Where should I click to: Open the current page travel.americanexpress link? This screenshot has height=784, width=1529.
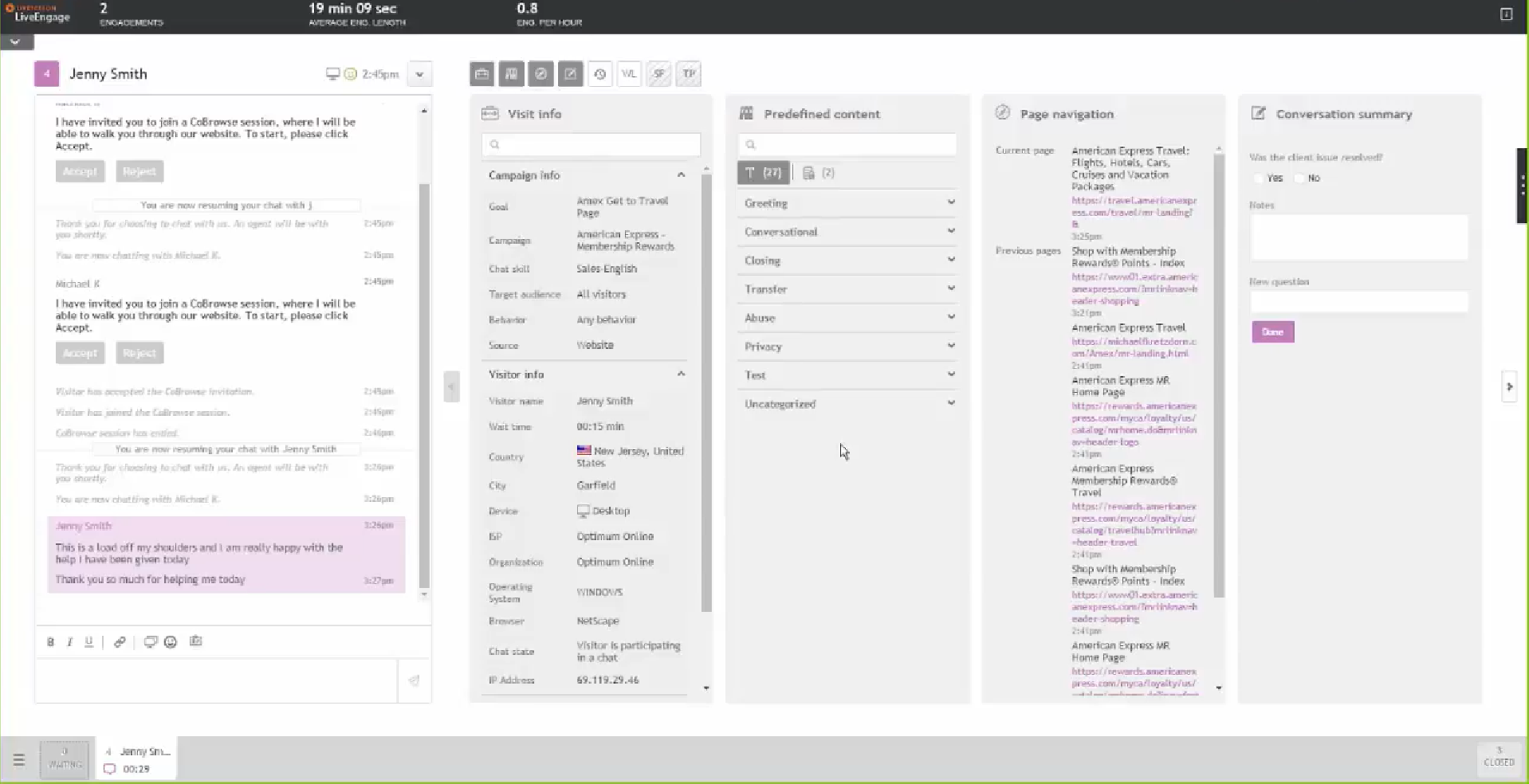tap(1134, 212)
